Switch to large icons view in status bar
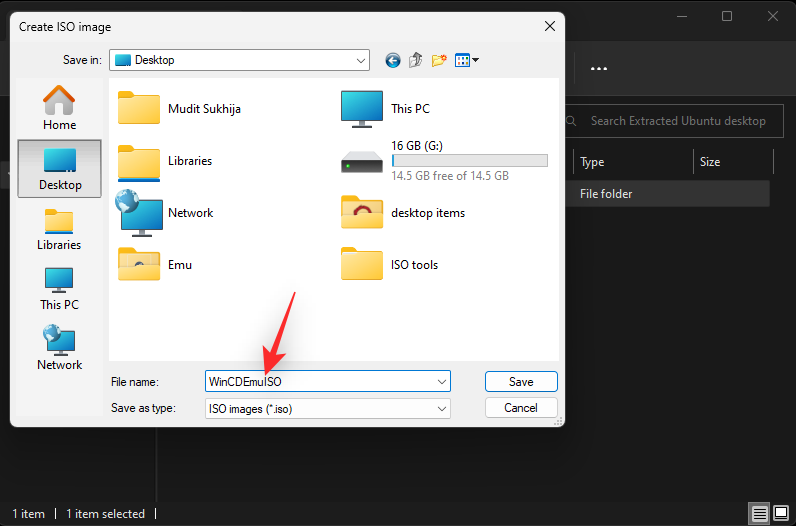Screen dimensions: 796x526 781,513
